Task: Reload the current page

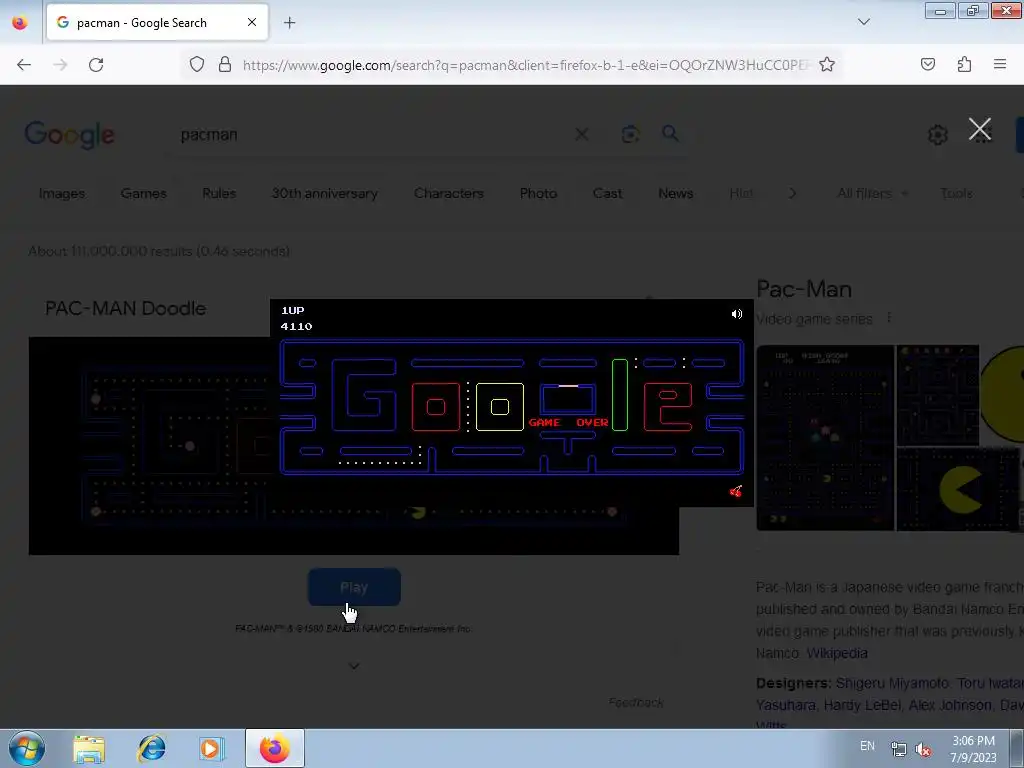Action: point(96,65)
